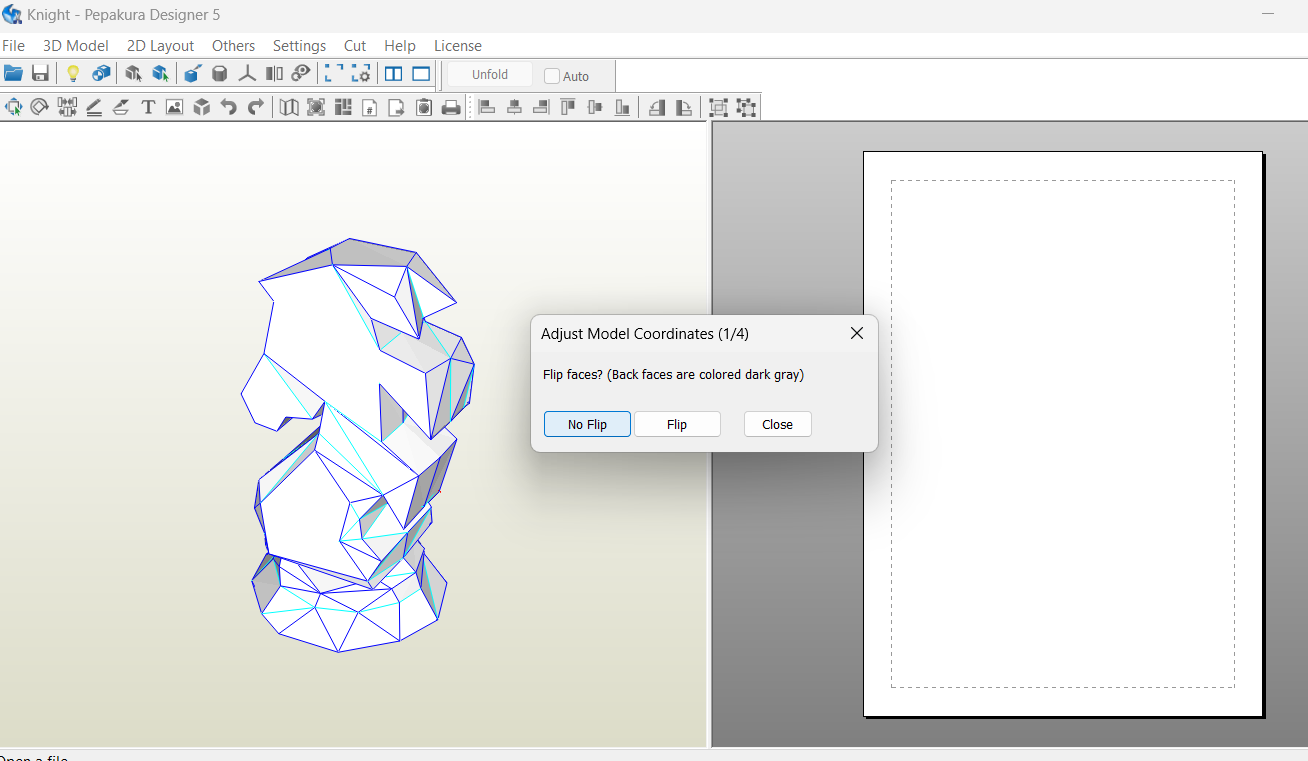Screen dimensions: 1308x761
Task: Click the save floppy disk icon
Action: point(40,74)
